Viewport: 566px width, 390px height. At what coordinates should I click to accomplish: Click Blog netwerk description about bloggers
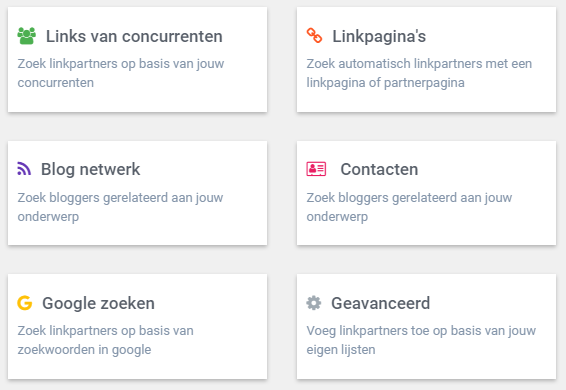(x=120, y=207)
